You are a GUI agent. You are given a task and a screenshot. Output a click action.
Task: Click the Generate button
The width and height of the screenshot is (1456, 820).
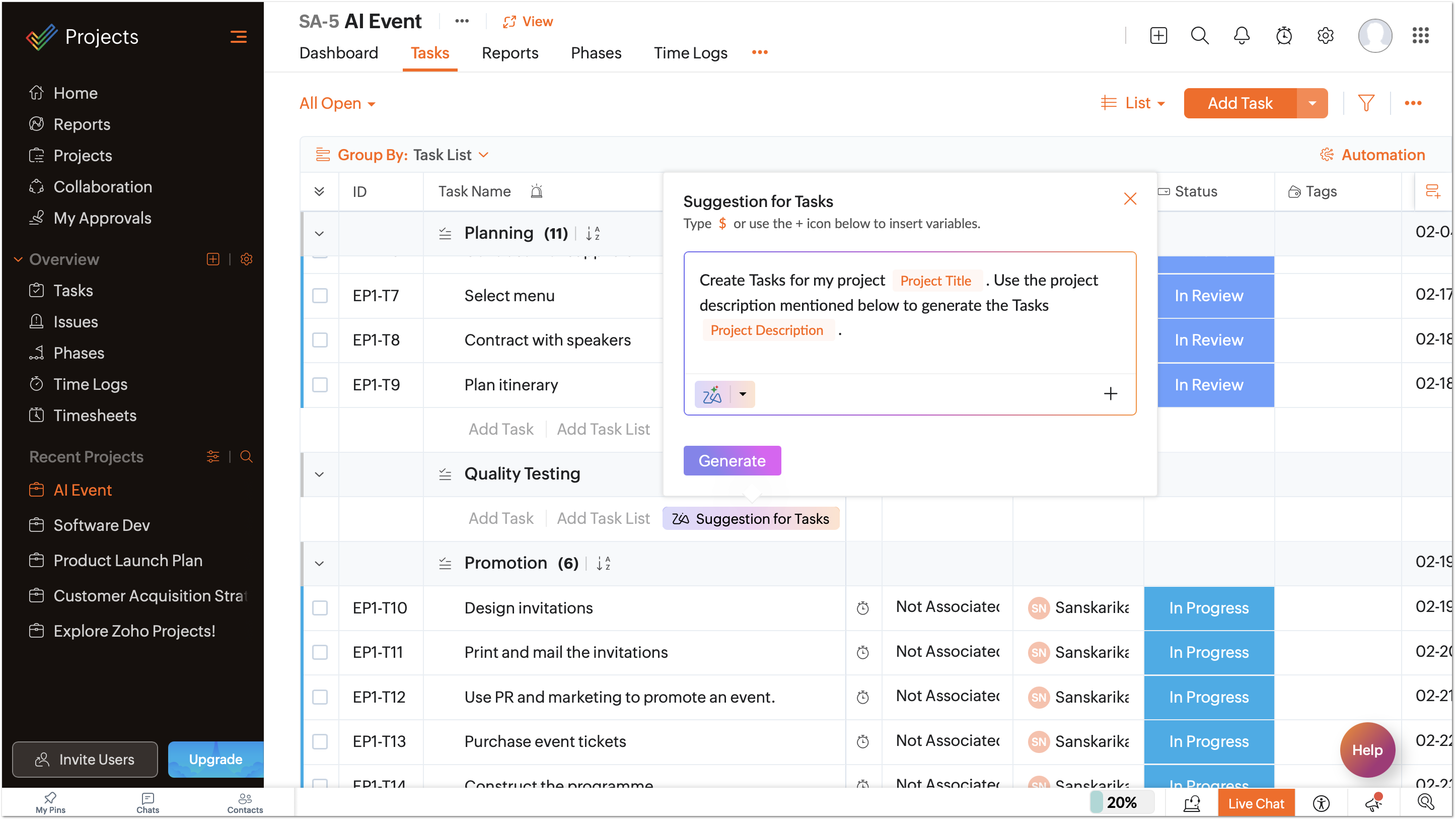click(732, 460)
